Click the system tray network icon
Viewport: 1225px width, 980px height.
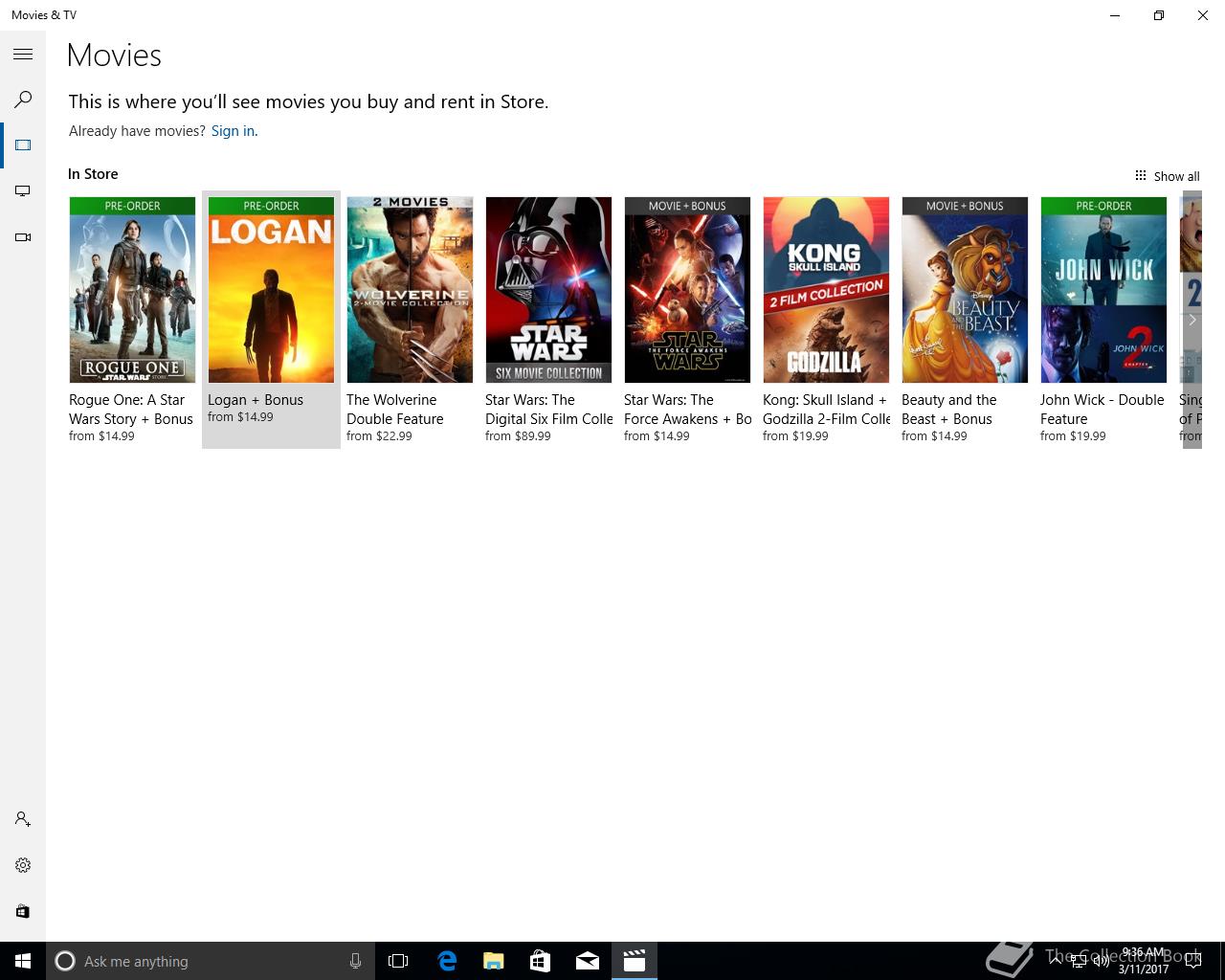coord(1079,961)
